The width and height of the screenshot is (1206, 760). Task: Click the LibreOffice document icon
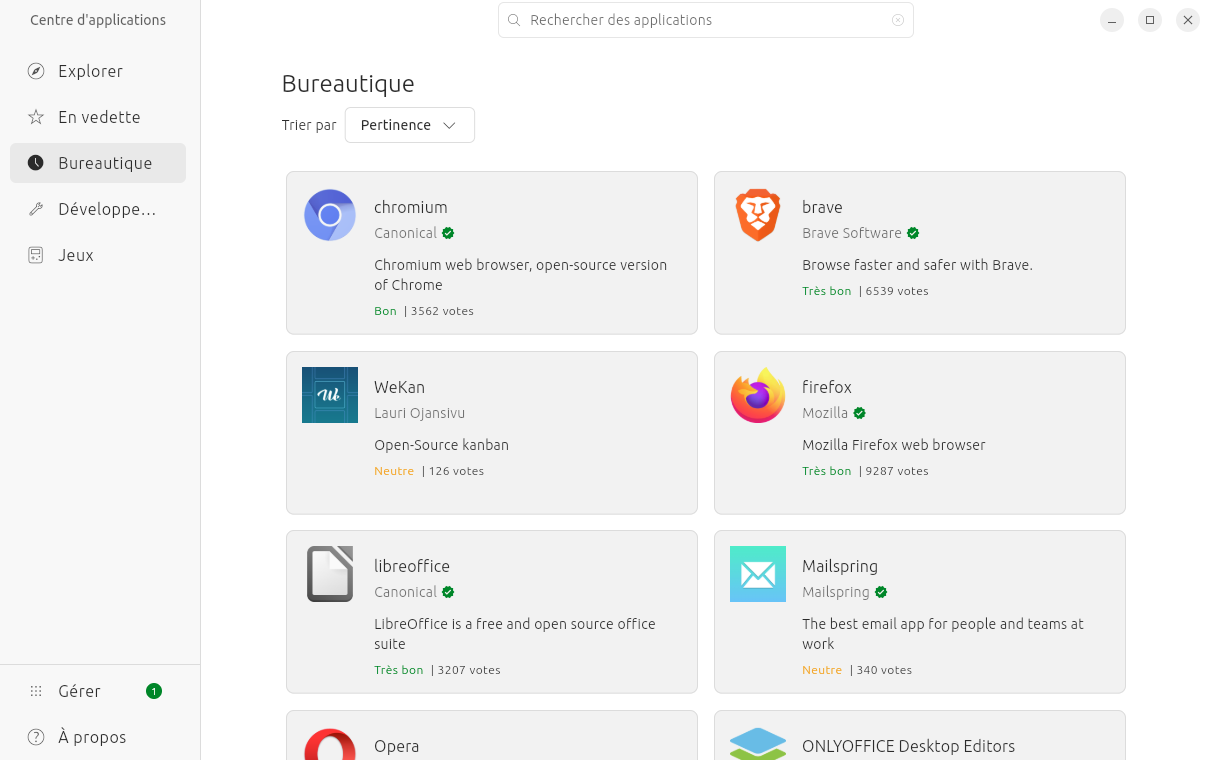tap(330, 574)
